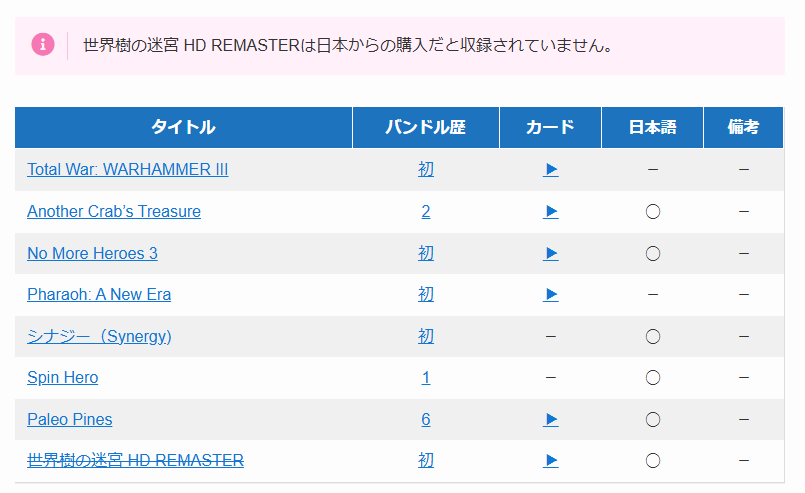Click card play icon for No More Heroes 3
Screen dimensions: 805x493
pyautogui.click(x=551, y=254)
